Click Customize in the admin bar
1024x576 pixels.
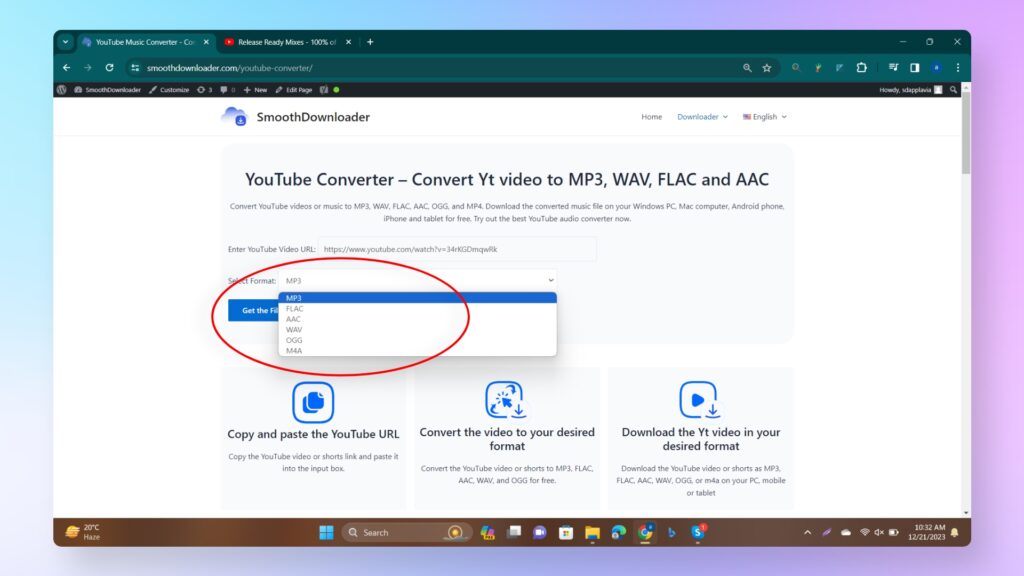[169, 90]
